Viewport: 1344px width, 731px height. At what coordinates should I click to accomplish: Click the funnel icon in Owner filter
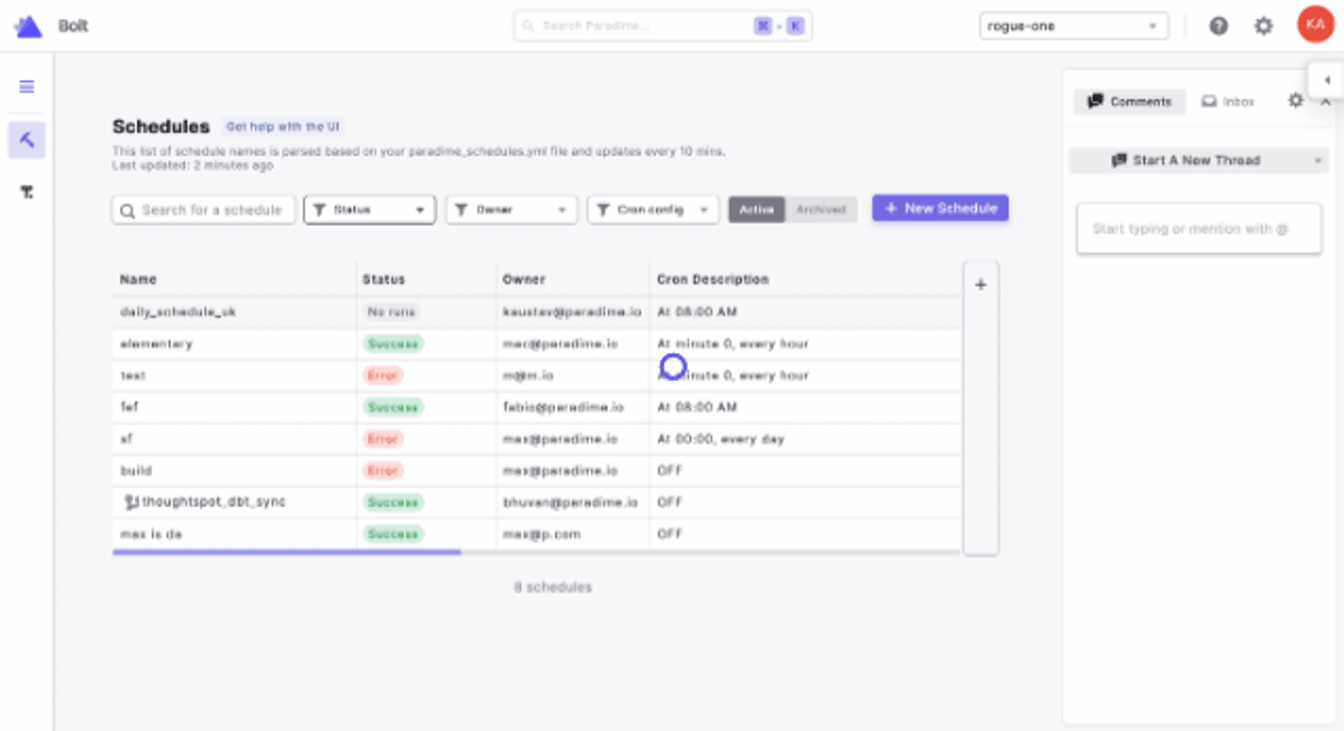pyautogui.click(x=461, y=210)
